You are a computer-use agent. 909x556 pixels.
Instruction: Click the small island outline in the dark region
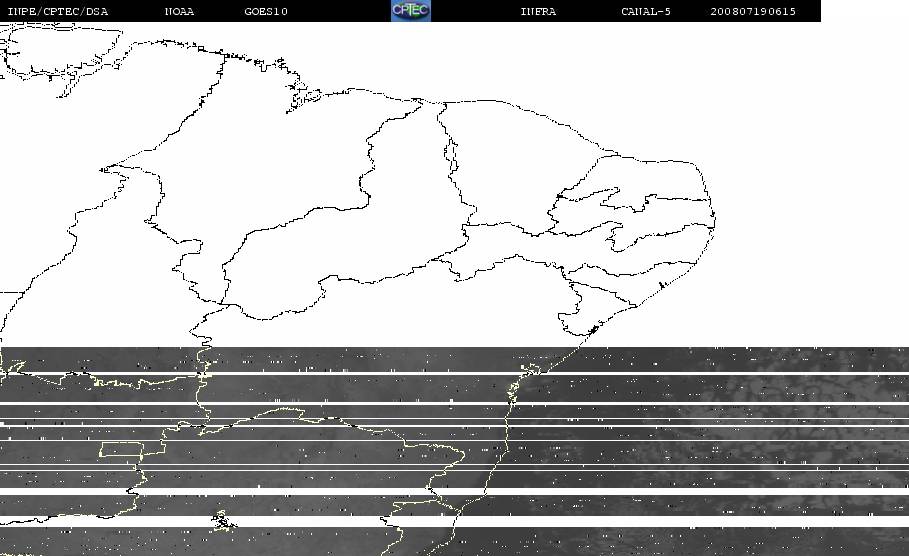pos(223,520)
